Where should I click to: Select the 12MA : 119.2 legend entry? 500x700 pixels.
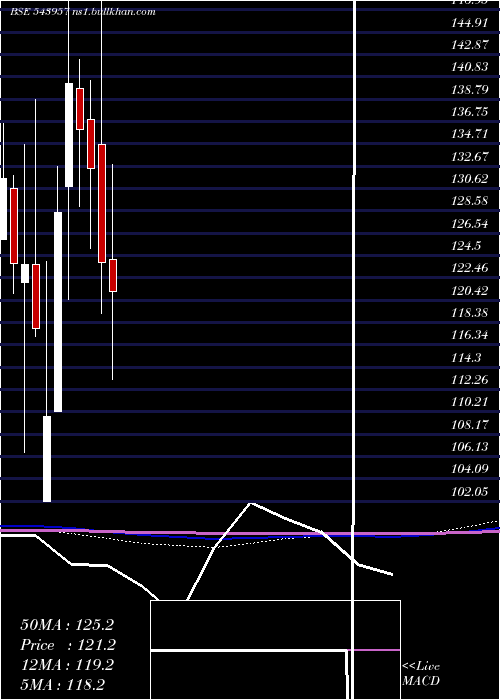point(67,665)
